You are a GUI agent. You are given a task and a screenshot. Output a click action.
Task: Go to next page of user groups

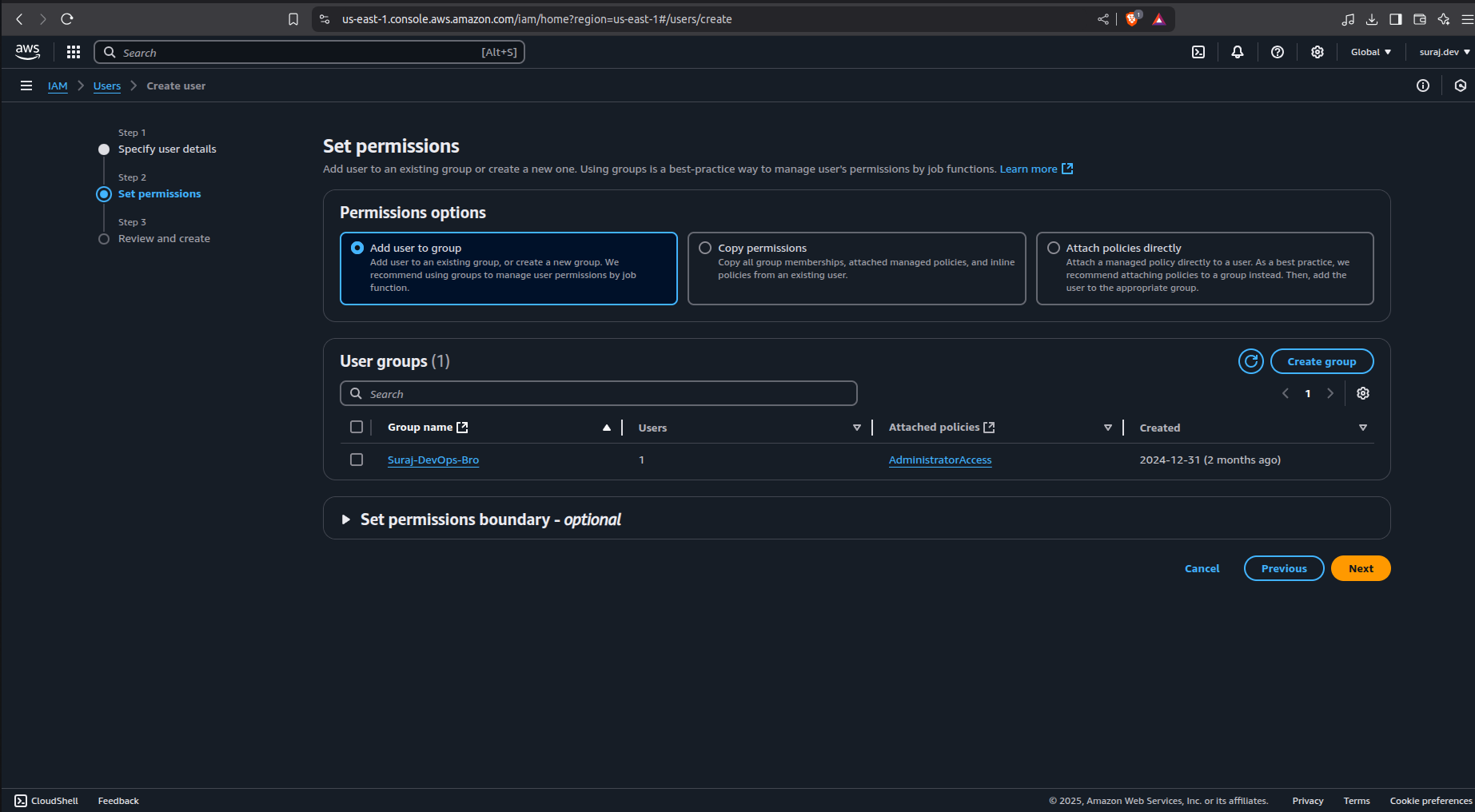tap(1330, 393)
